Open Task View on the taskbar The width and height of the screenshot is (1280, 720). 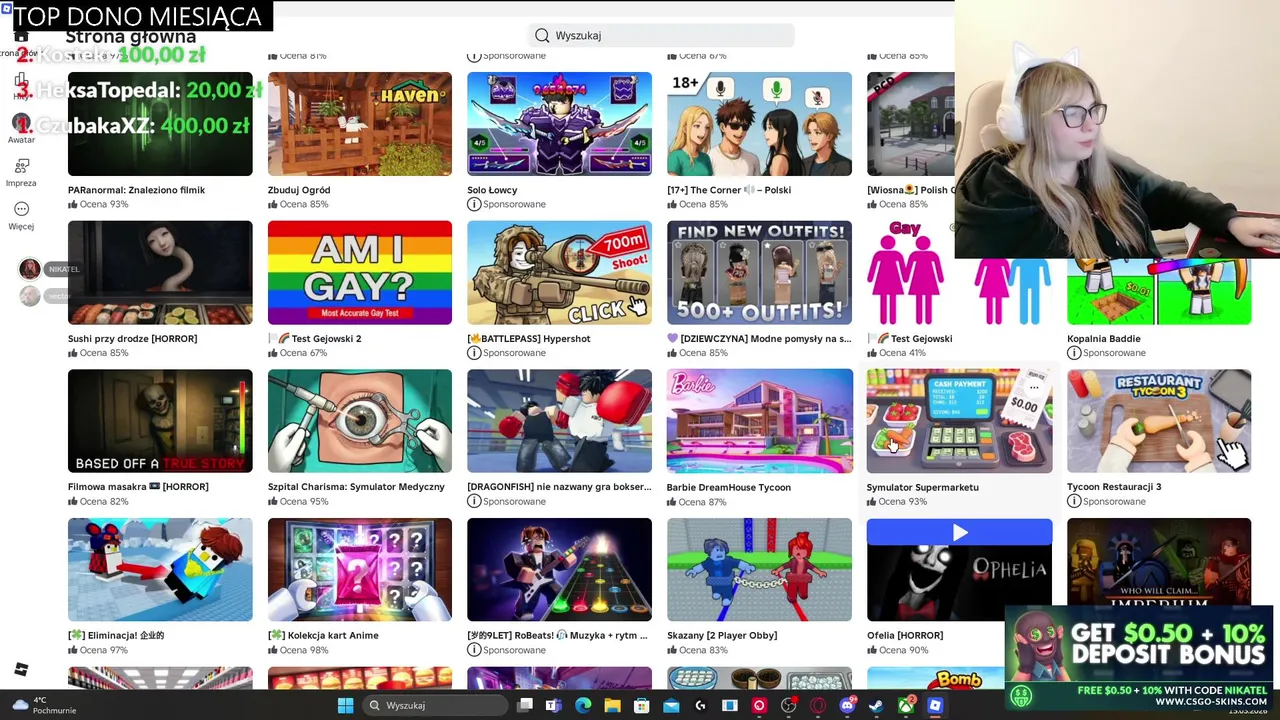click(525, 705)
